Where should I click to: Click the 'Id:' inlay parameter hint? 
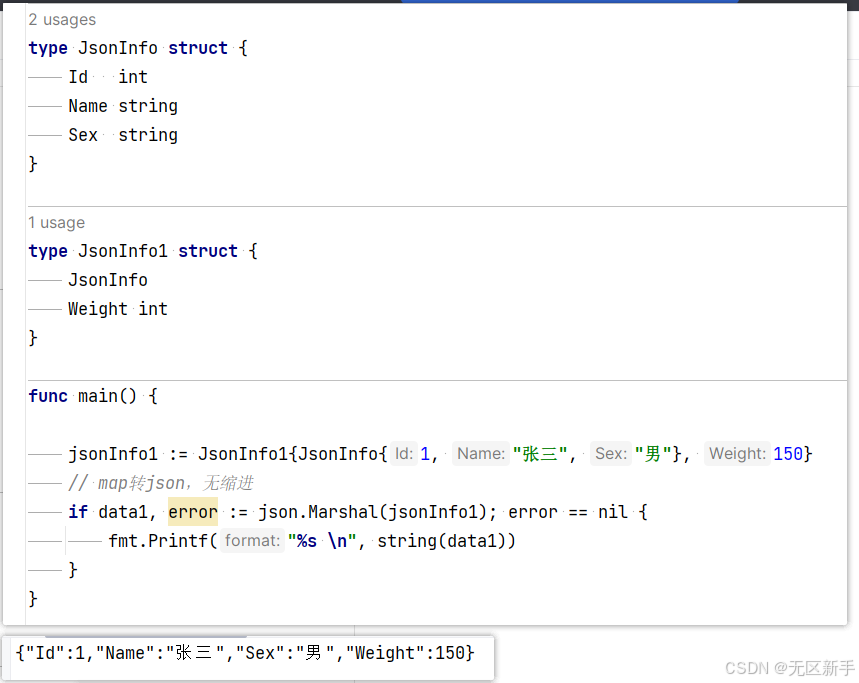404,454
